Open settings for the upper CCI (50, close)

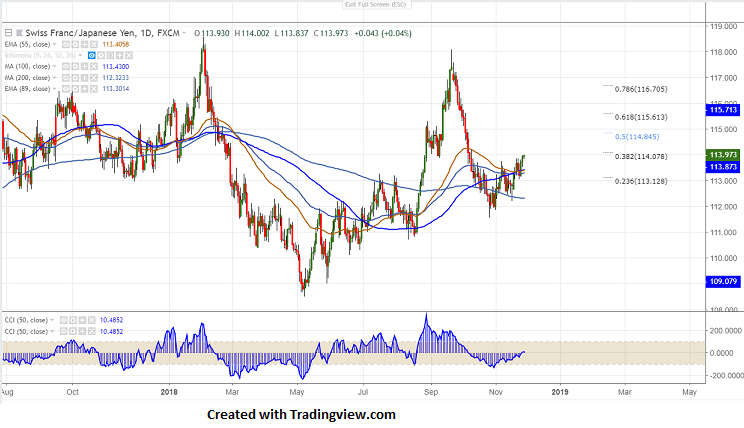73,320
